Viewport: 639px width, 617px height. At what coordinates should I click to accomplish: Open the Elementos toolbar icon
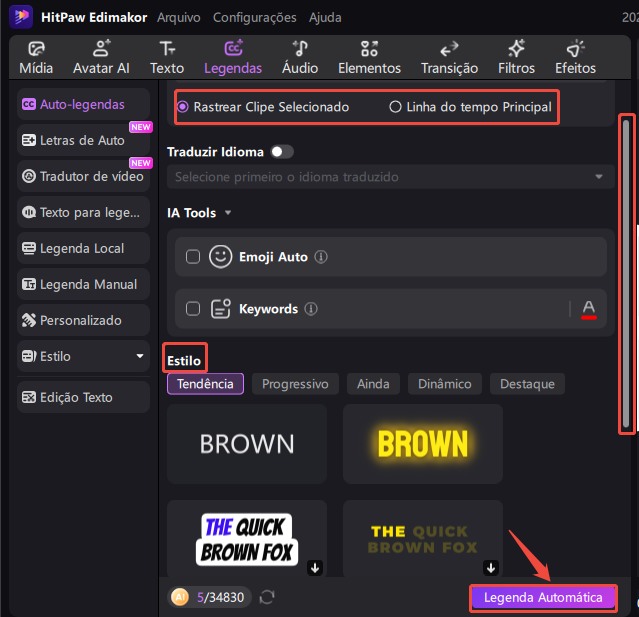tap(369, 49)
